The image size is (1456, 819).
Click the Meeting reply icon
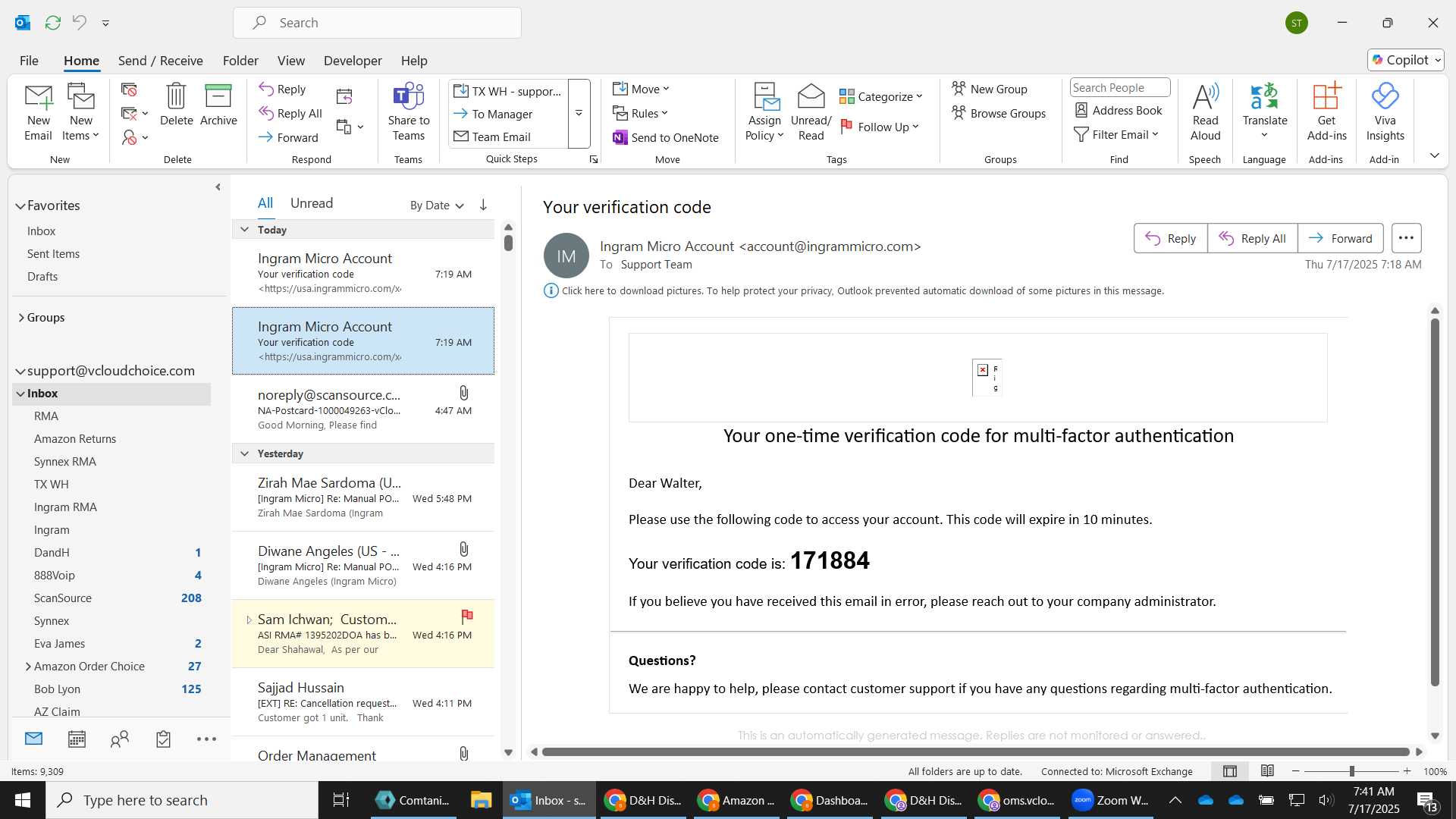point(344,96)
